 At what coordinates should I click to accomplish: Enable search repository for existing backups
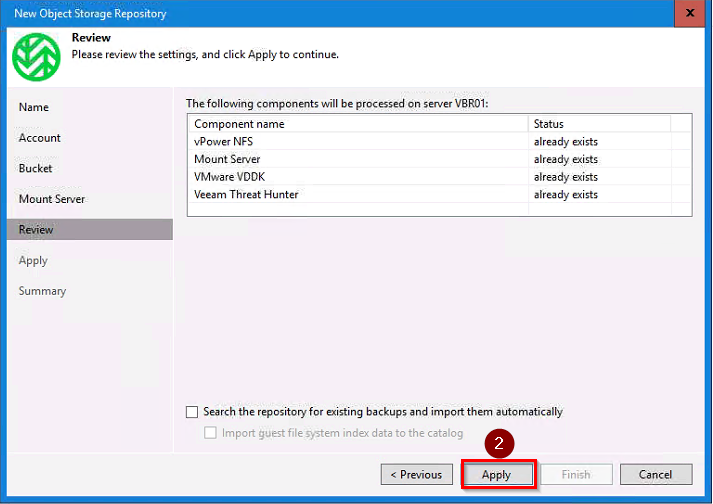(x=192, y=412)
